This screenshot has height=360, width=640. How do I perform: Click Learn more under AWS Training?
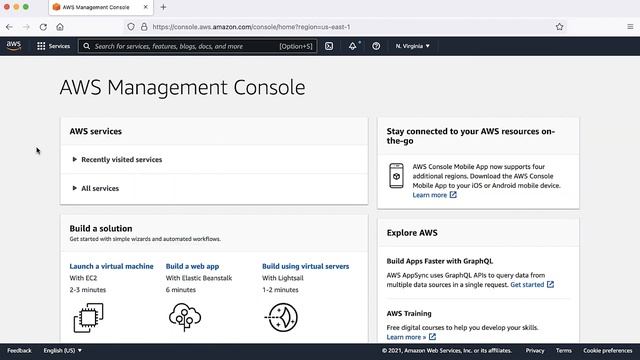406,337
